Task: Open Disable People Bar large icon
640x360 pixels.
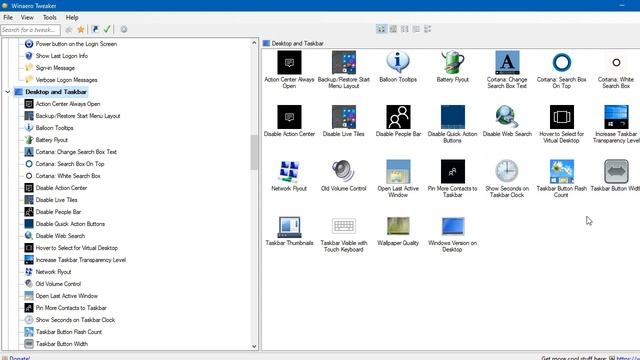Action: click(x=398, y=117)
